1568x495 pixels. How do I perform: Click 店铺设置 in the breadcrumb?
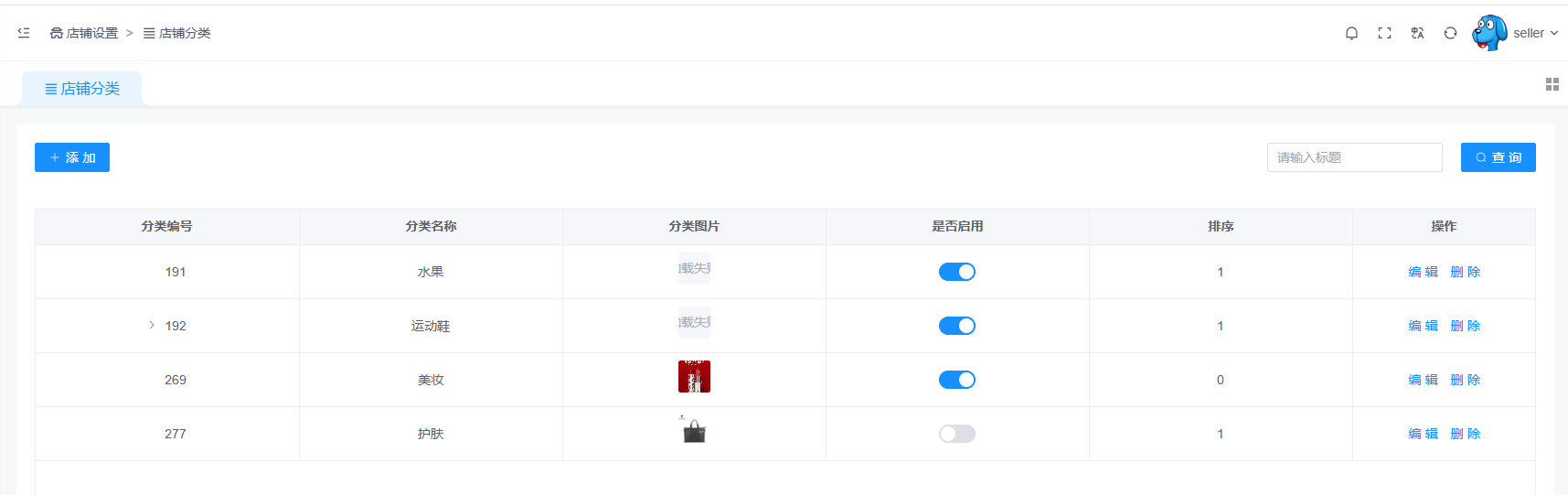pos(84,33)
